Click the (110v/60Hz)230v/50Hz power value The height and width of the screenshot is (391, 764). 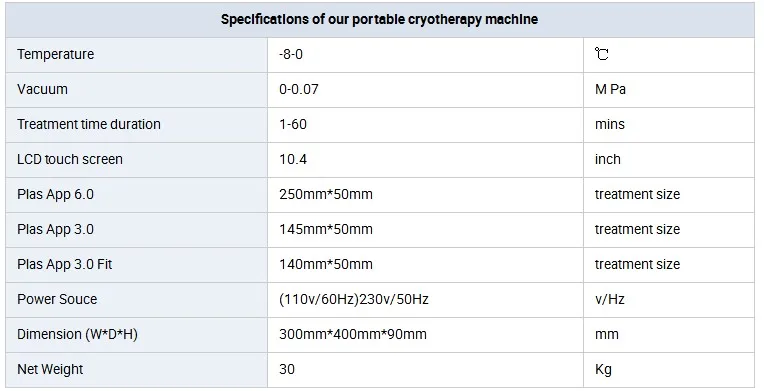pos(354,299)
